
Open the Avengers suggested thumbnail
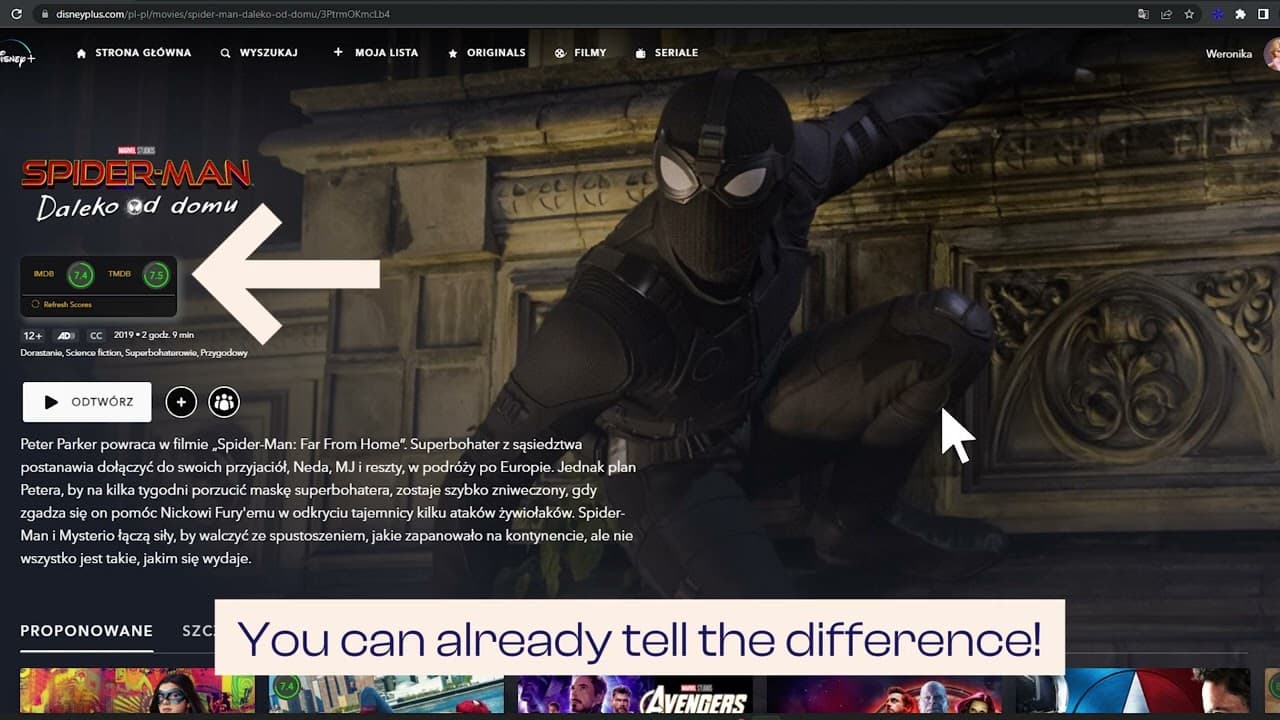[x=635, y=691]
